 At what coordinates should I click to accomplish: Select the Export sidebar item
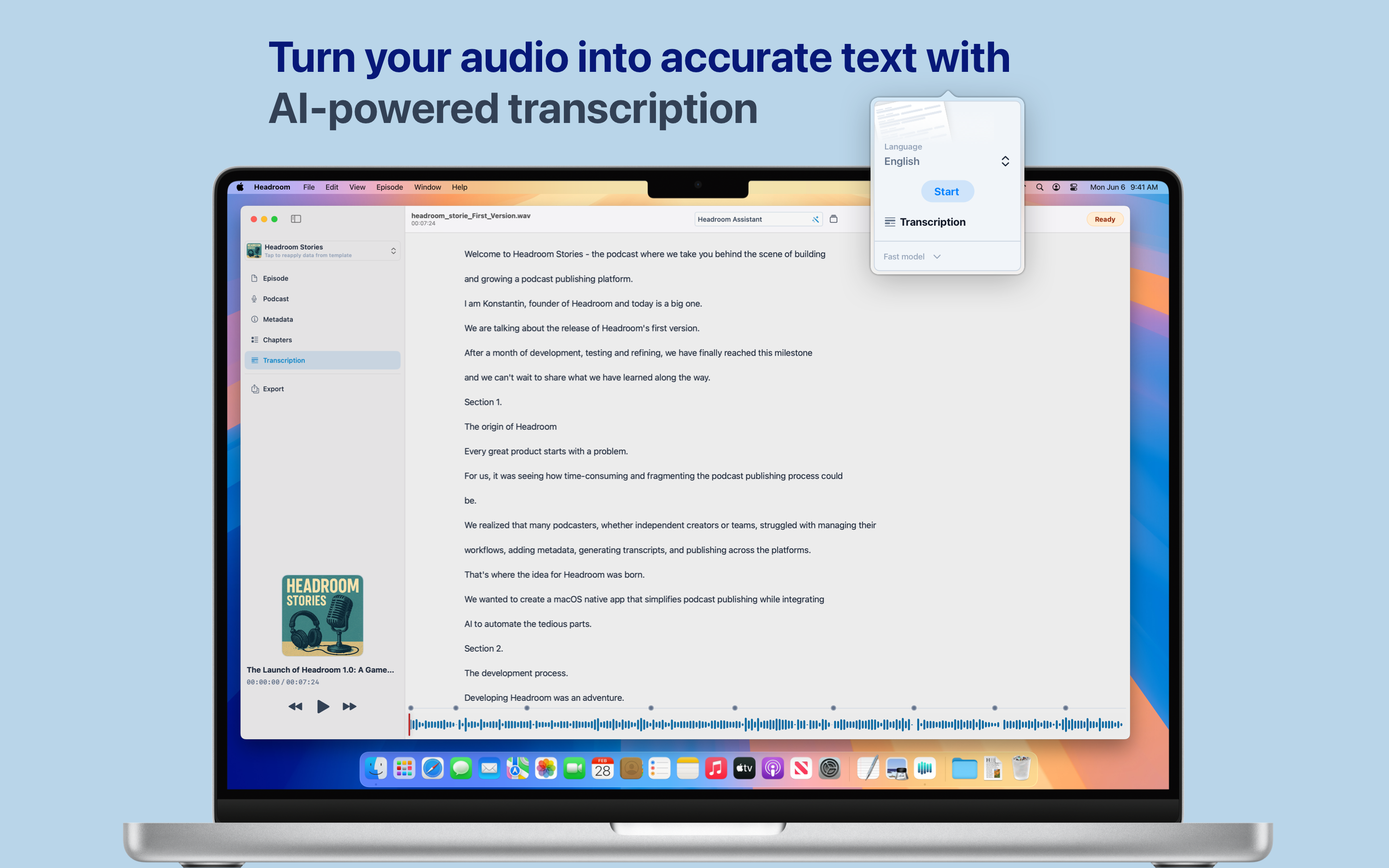point(273,389)
